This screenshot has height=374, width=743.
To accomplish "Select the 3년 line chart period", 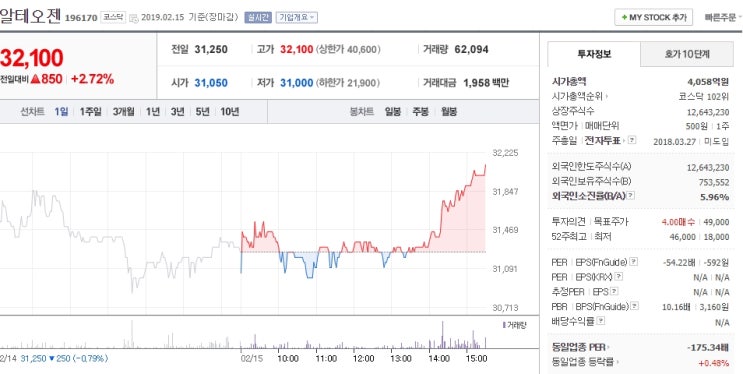I will click(x=178, y=112).
